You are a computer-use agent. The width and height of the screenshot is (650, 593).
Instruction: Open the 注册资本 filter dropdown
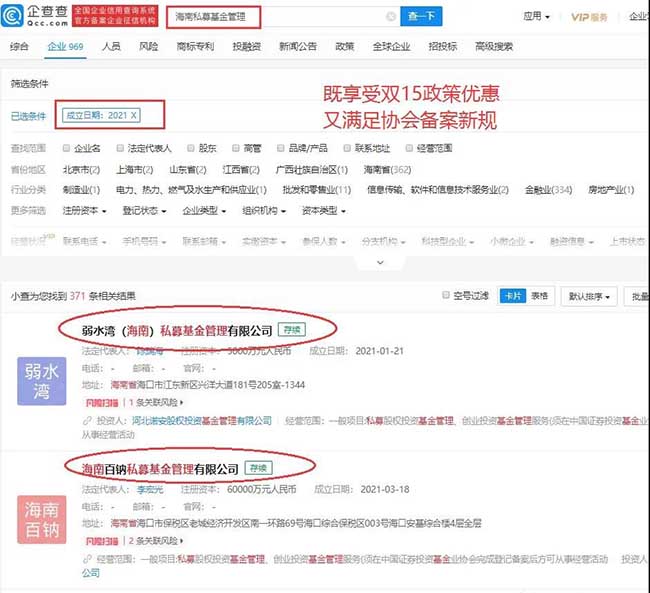tap(84, 211)
